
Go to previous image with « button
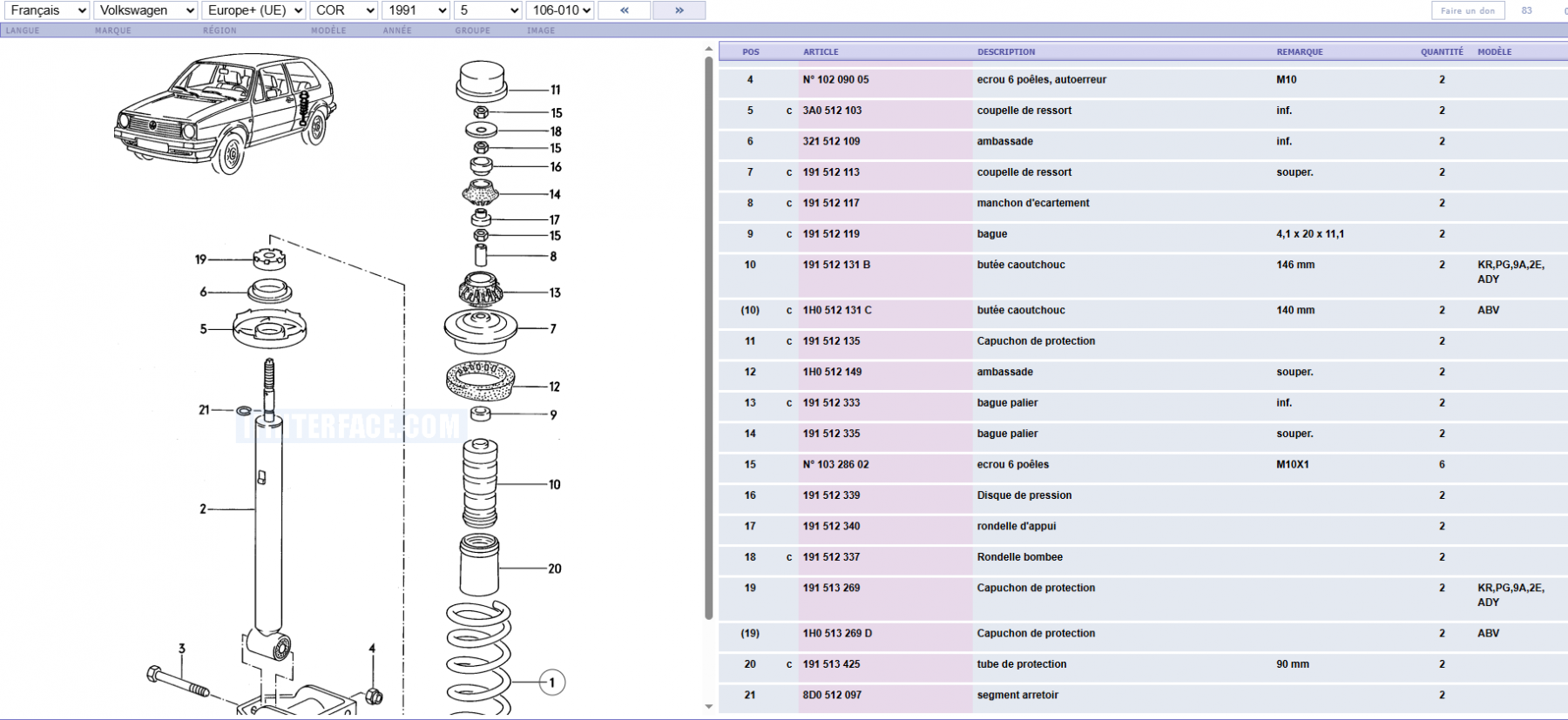coord(624,10)
